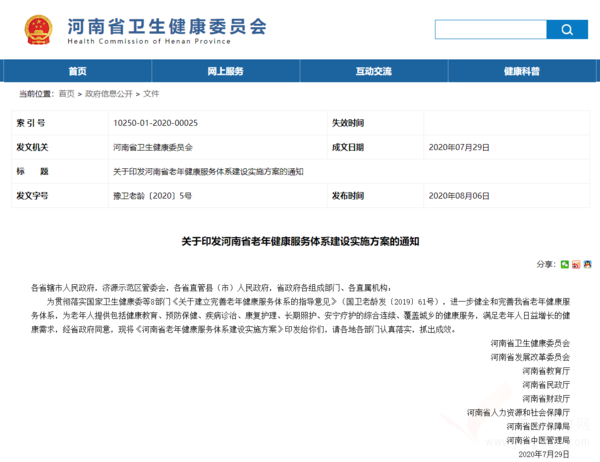Click the 失效时间 label cell
Image resolution: width=600 pixels, height=462 pixels.
(x=375, y=123)
